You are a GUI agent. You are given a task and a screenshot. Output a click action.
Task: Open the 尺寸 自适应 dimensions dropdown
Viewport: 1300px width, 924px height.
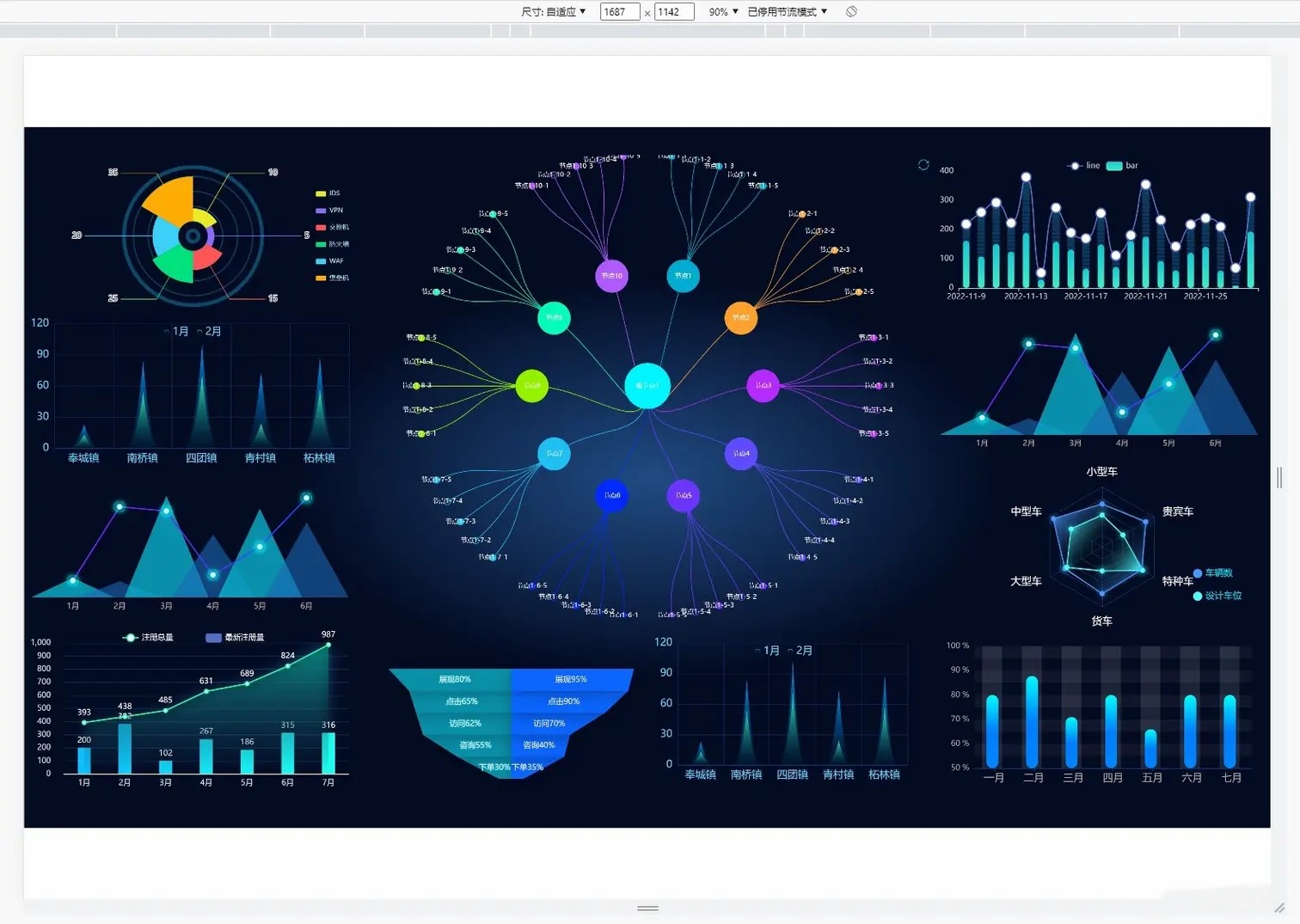point(554,12)
